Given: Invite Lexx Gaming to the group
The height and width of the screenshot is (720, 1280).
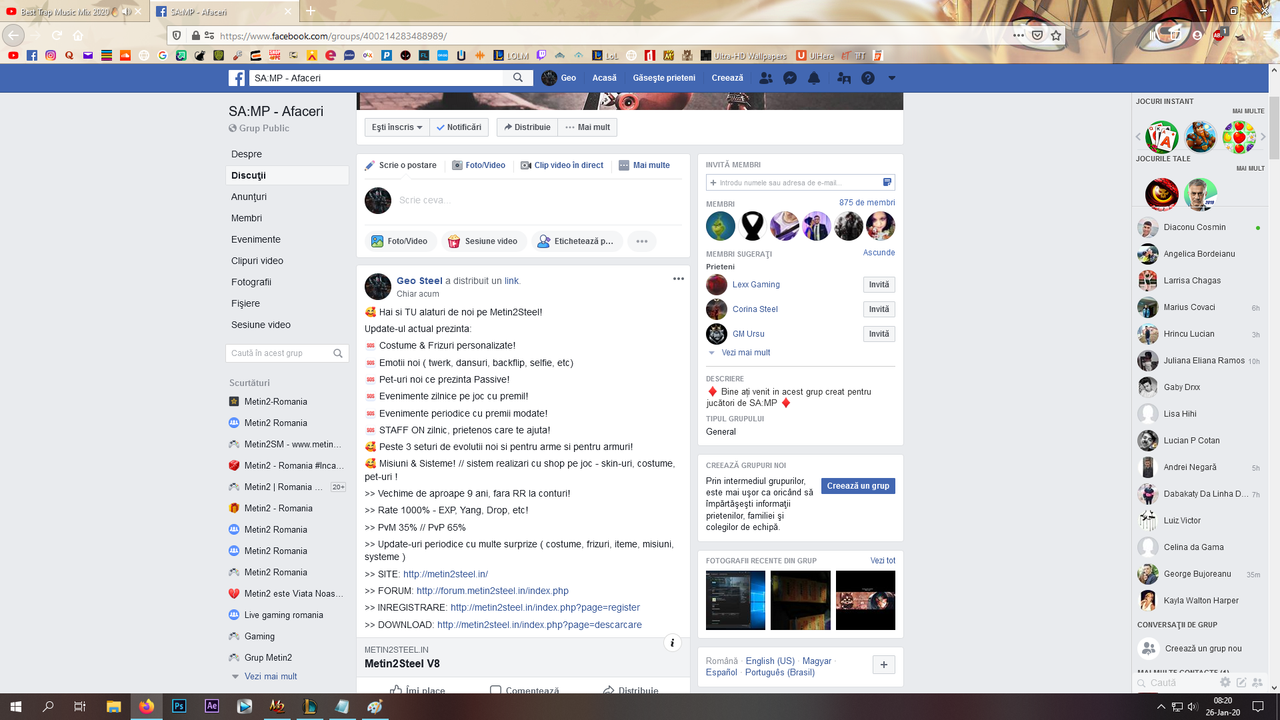Looking at the screenshot, I should point(879,284).
